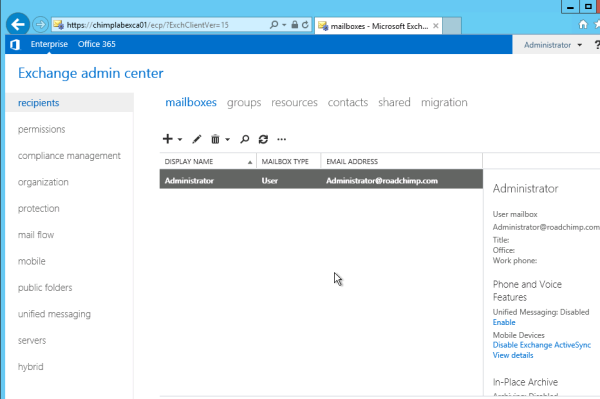Sort by EMAIL ADDRESS column header

402,161
